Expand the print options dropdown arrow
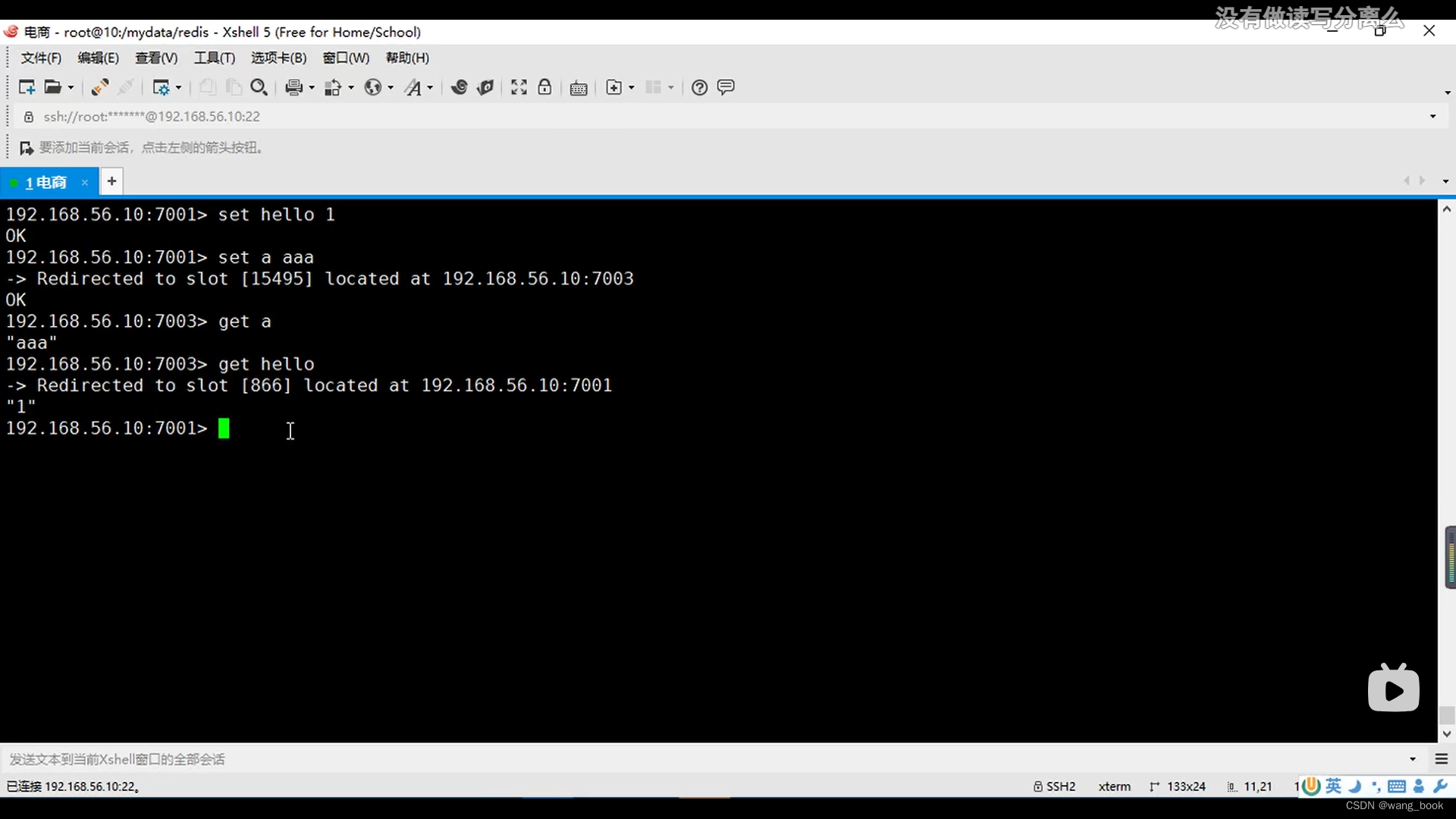 pos(312,88)
